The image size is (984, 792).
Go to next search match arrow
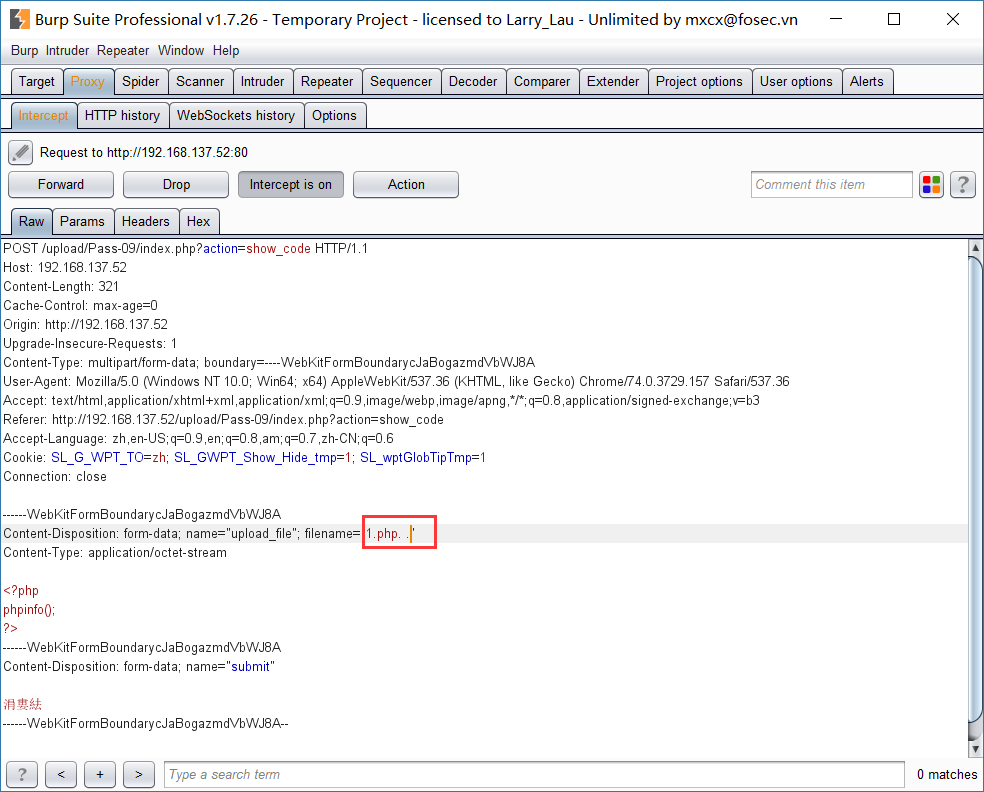[139, 774]
